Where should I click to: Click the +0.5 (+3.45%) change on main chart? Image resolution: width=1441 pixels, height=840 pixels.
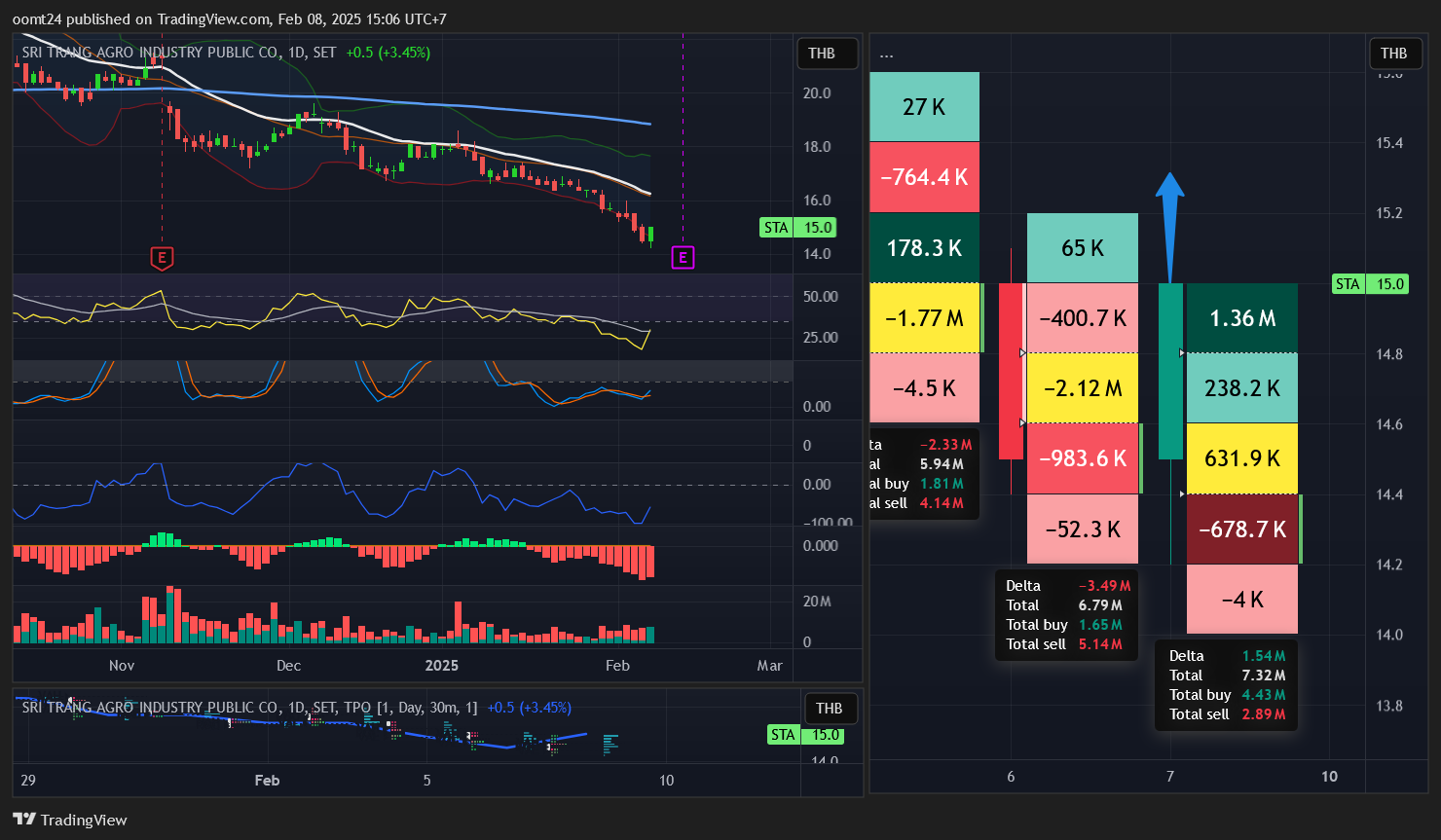coord(388,53)
